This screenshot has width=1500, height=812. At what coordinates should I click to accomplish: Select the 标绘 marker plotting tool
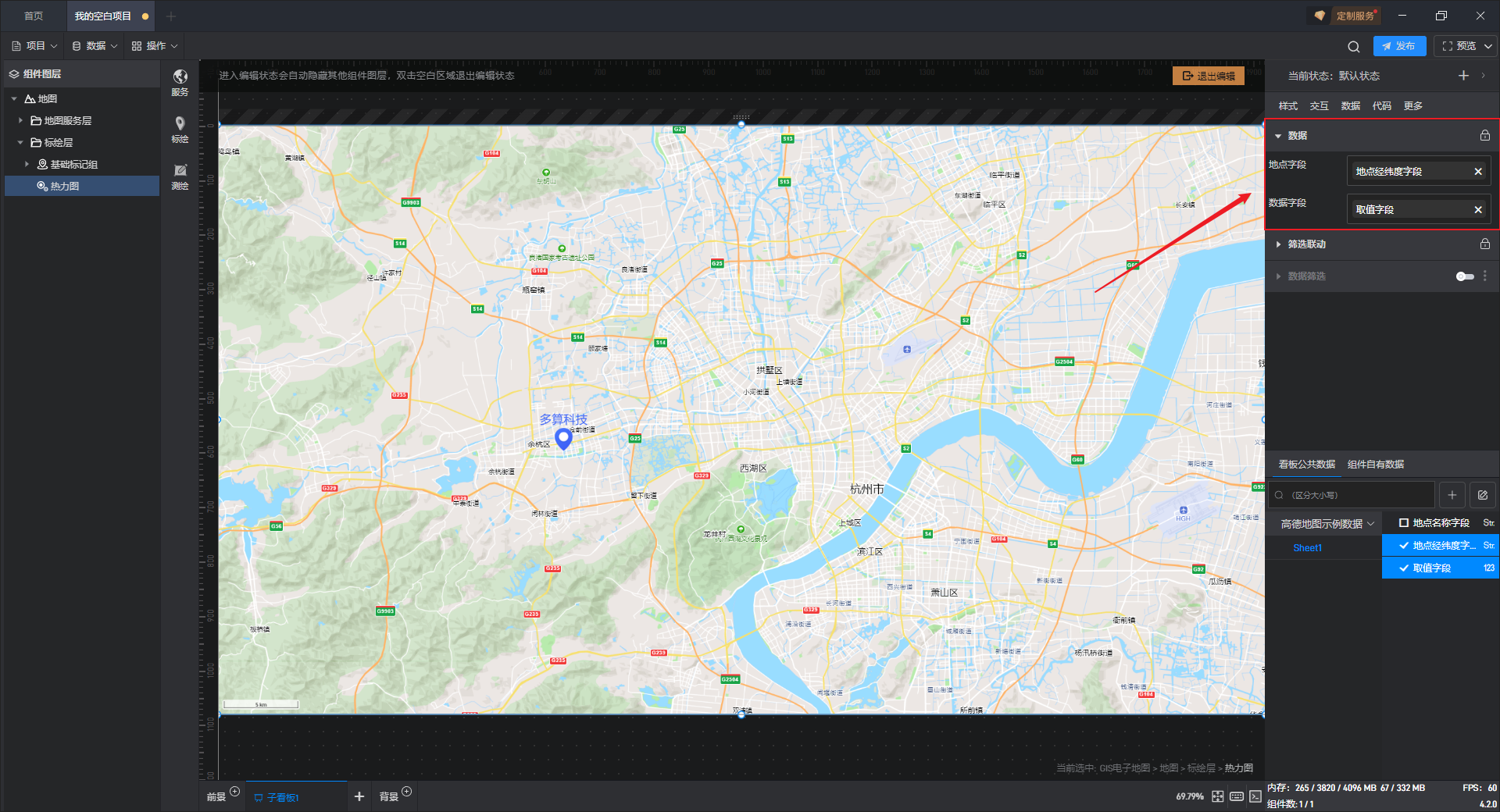[180, 130]
